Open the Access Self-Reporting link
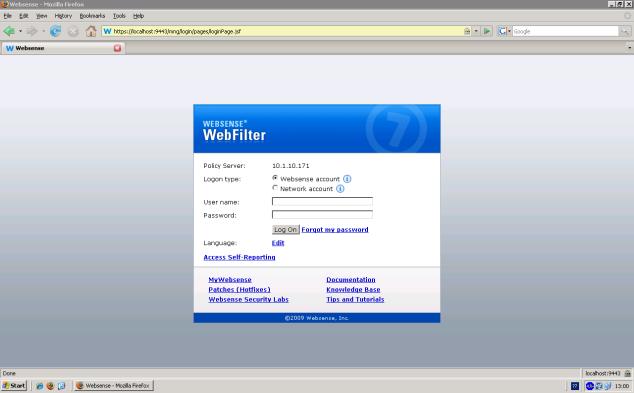Image resolution: width=634 pixels, height=393 pixels. click(x=239, y=257)
